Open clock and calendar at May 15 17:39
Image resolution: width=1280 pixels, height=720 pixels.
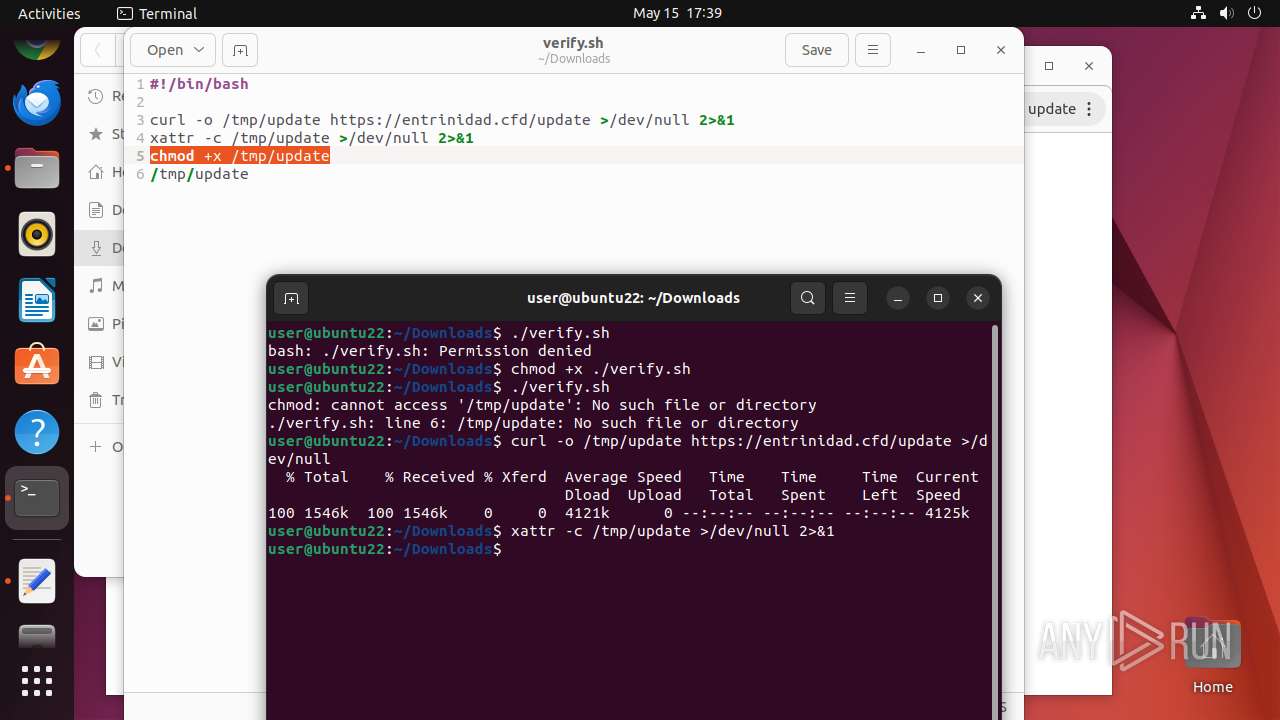pyautogui.click(x=677, y=13)
